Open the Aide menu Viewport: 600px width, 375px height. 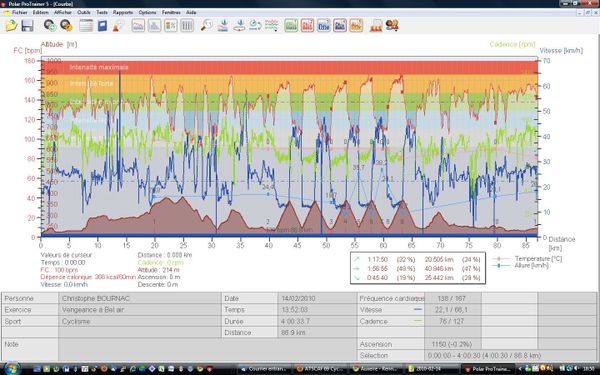click(191, 12)
